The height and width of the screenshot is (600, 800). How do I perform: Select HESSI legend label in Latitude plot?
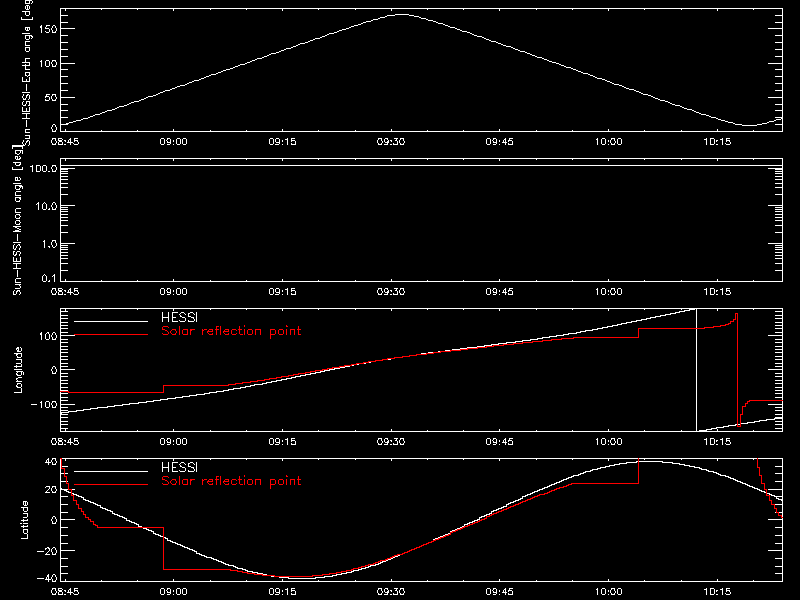point(179,467)
